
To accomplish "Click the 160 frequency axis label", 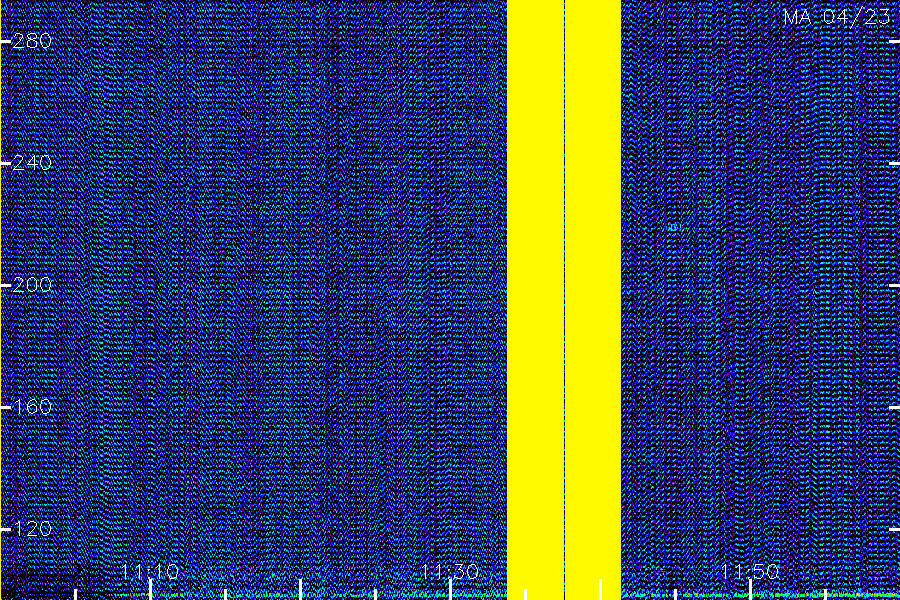I will 32,407.
